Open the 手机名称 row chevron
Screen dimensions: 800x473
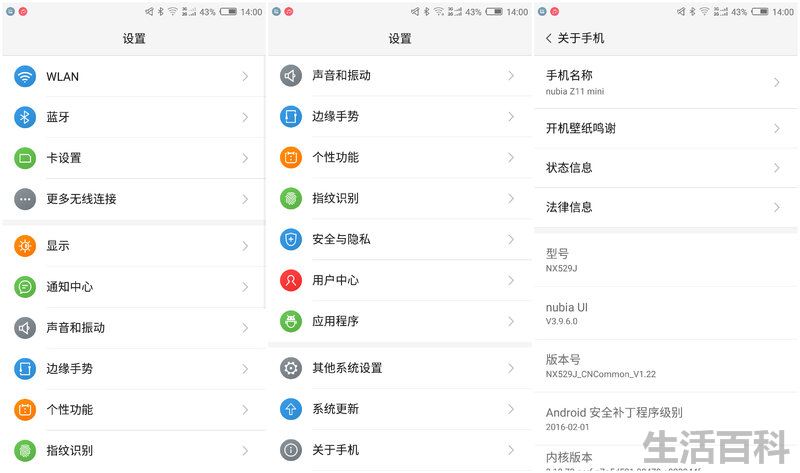tap(777, 82)
